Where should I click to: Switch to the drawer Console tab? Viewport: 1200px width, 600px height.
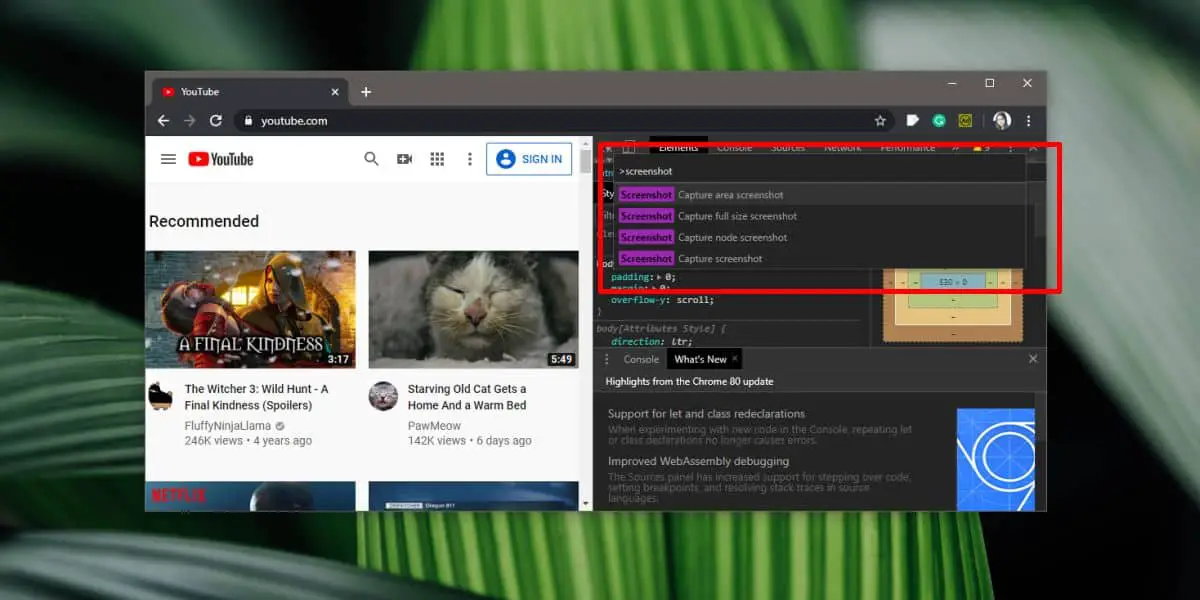tap(641, 359)
